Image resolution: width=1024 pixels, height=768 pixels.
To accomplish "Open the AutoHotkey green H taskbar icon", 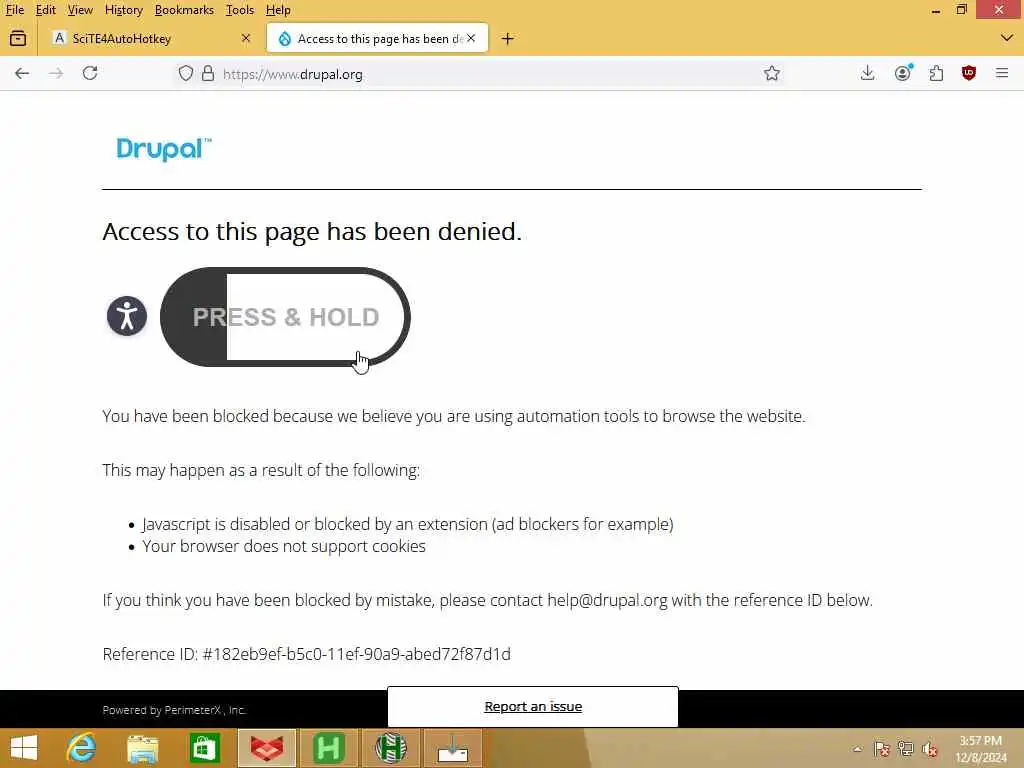I will click(x=328, y=748).
